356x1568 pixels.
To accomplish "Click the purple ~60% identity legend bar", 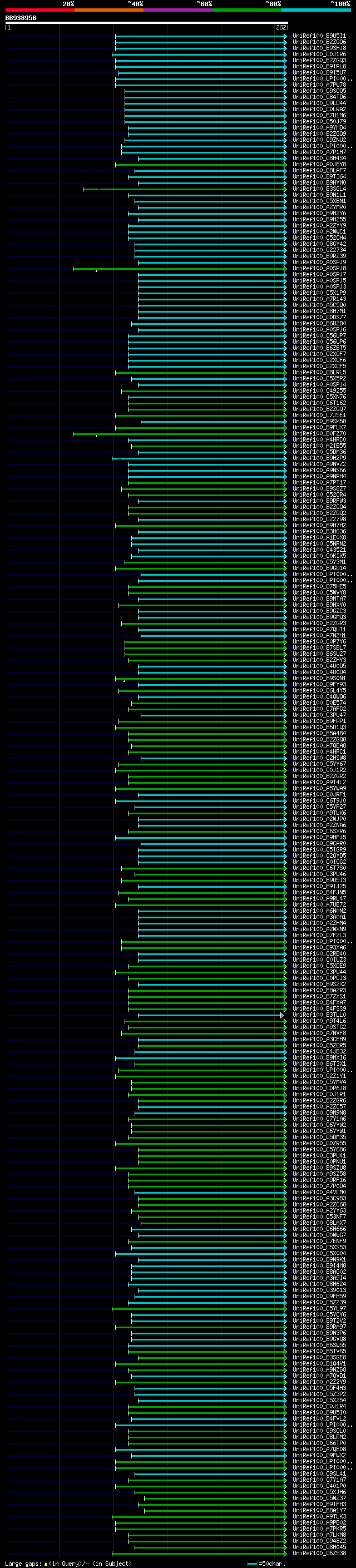I will (179, 10).
